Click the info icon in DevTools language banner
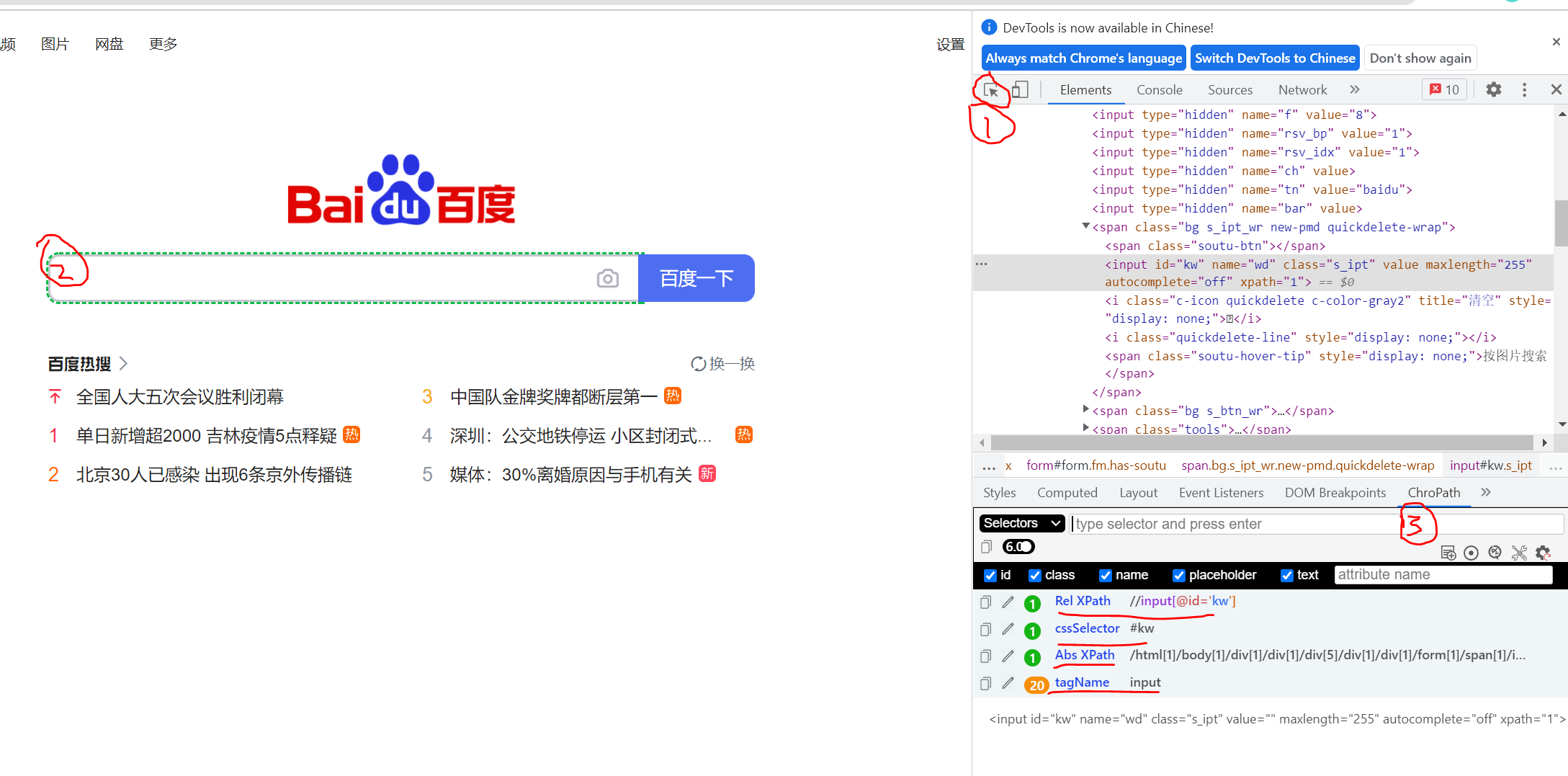 click(990, 27)
